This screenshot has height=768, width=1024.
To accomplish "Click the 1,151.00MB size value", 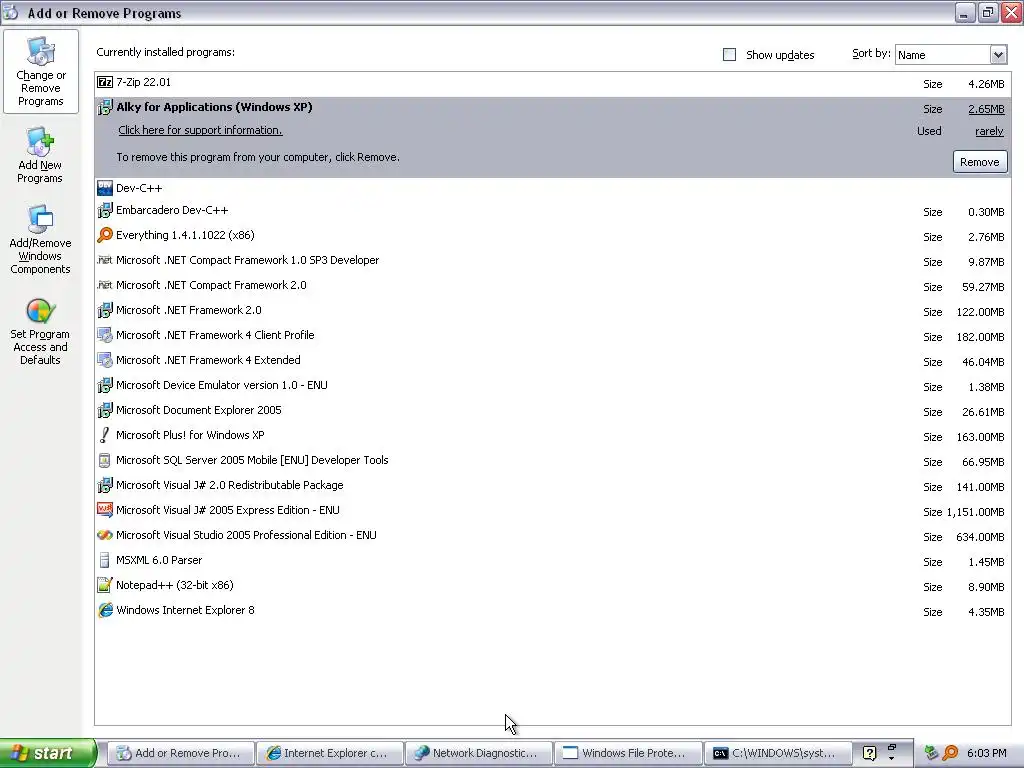I will pyautogui.click(x=975, y=512).
